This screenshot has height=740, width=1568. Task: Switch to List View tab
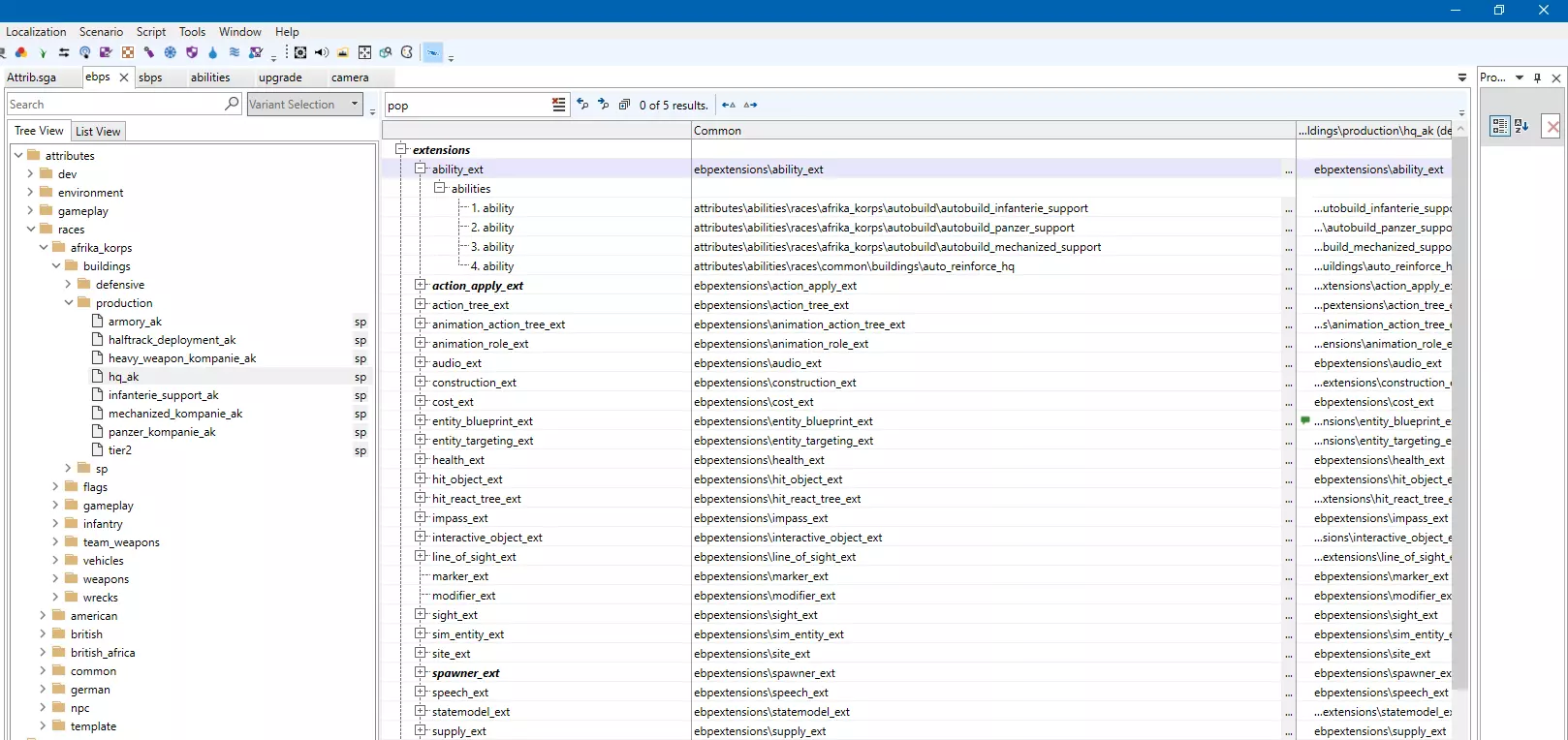98,132
